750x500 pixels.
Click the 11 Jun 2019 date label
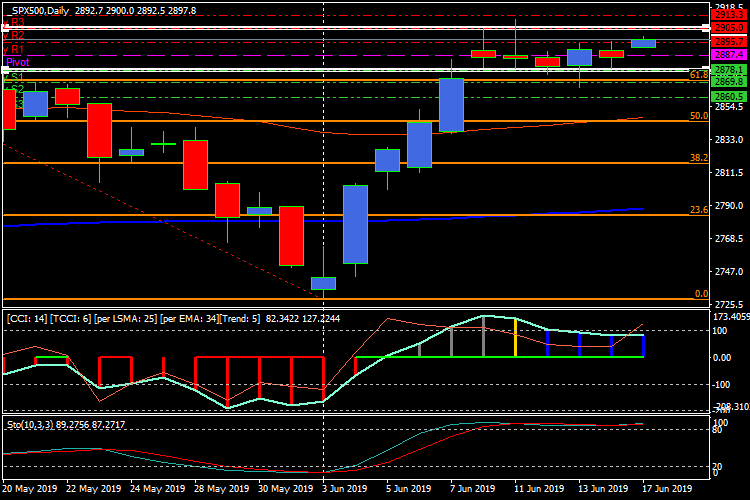tap(540, 489)
